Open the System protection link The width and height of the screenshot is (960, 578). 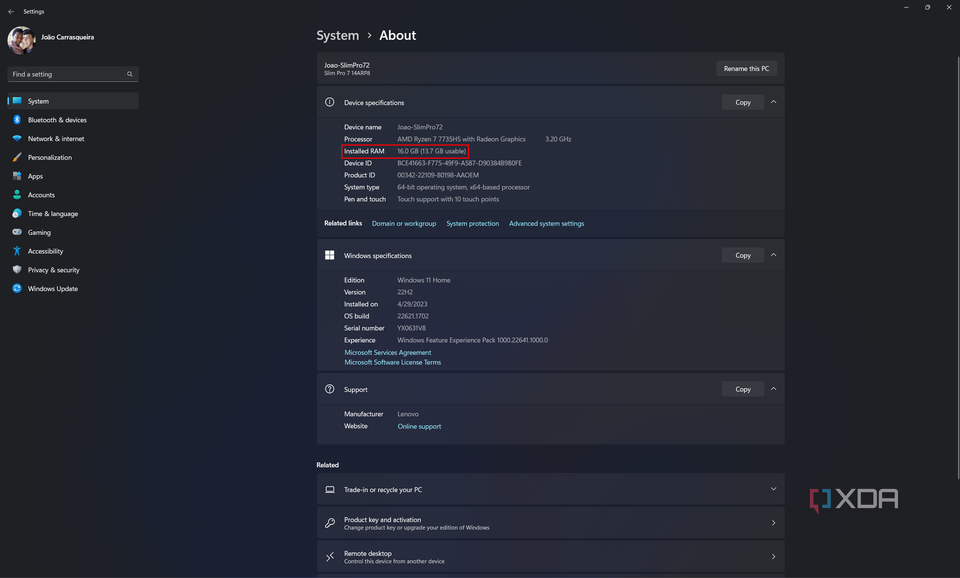point(473,223)
